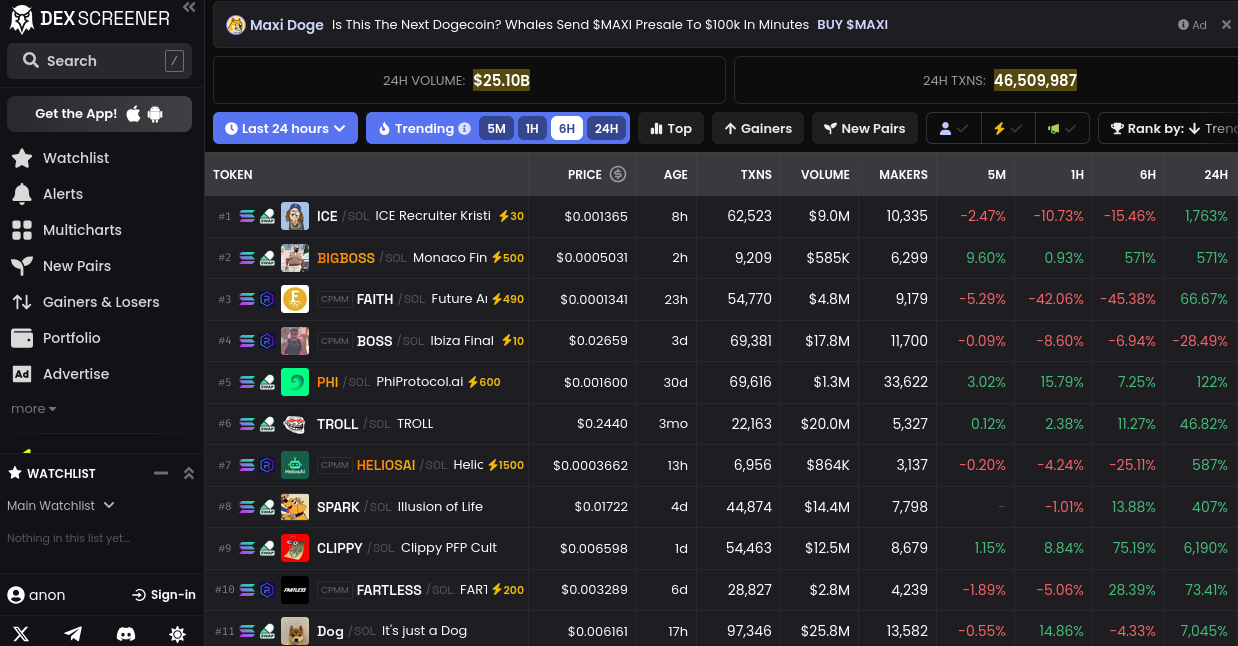Toggle the profile filter checkmark
The height and width of the screenshot is (646, 1238).
[953, 129]
